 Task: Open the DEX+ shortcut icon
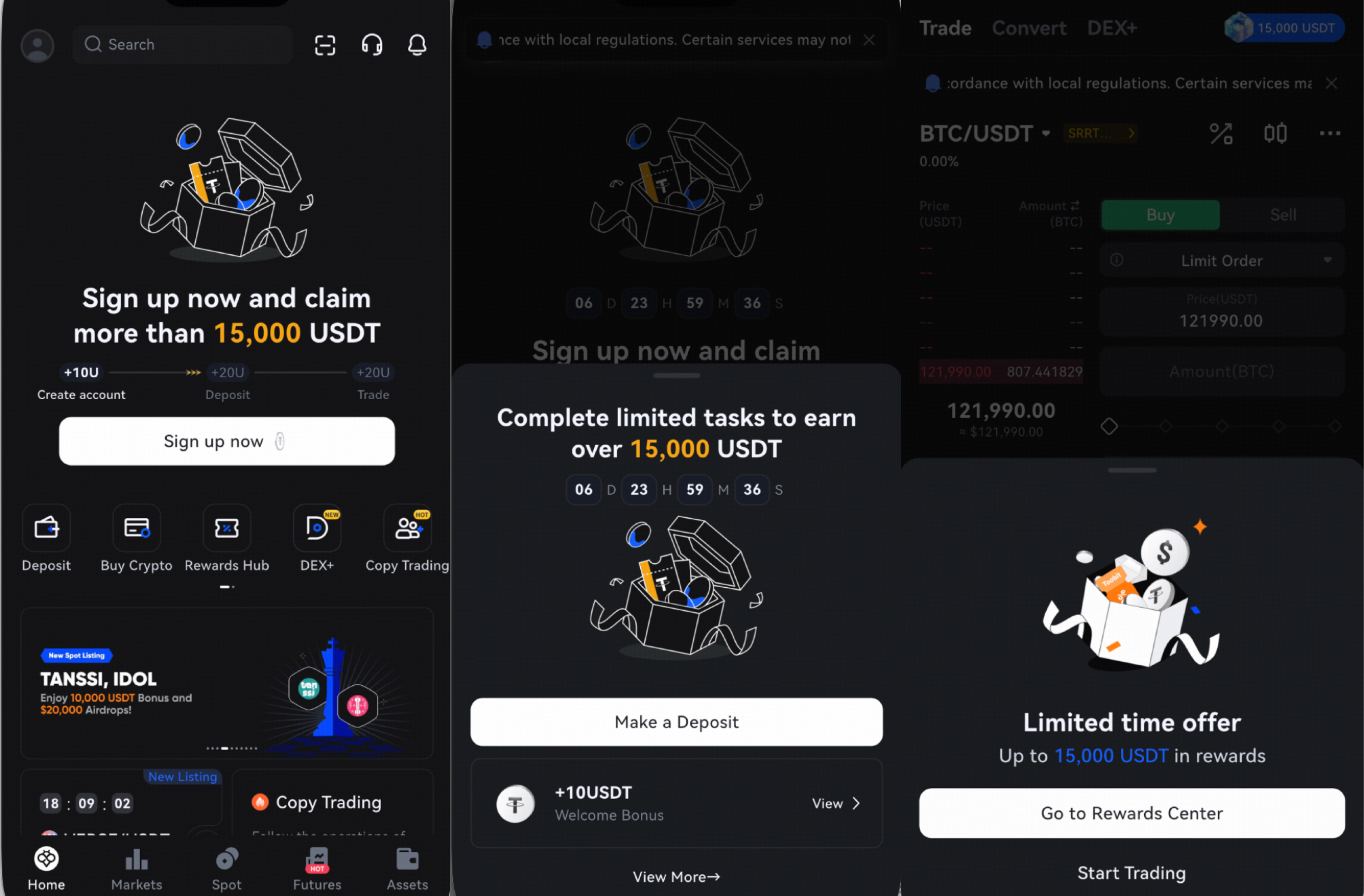pos(317,528)
